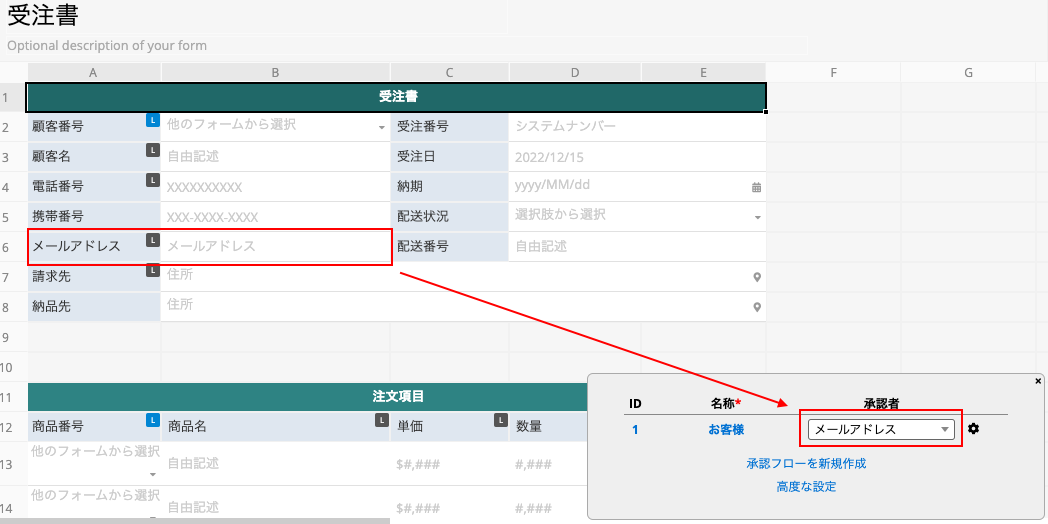Screen dimensions: 1048x524
Task: Expand the 配送状況 choice dropdown
Action: 757,217
